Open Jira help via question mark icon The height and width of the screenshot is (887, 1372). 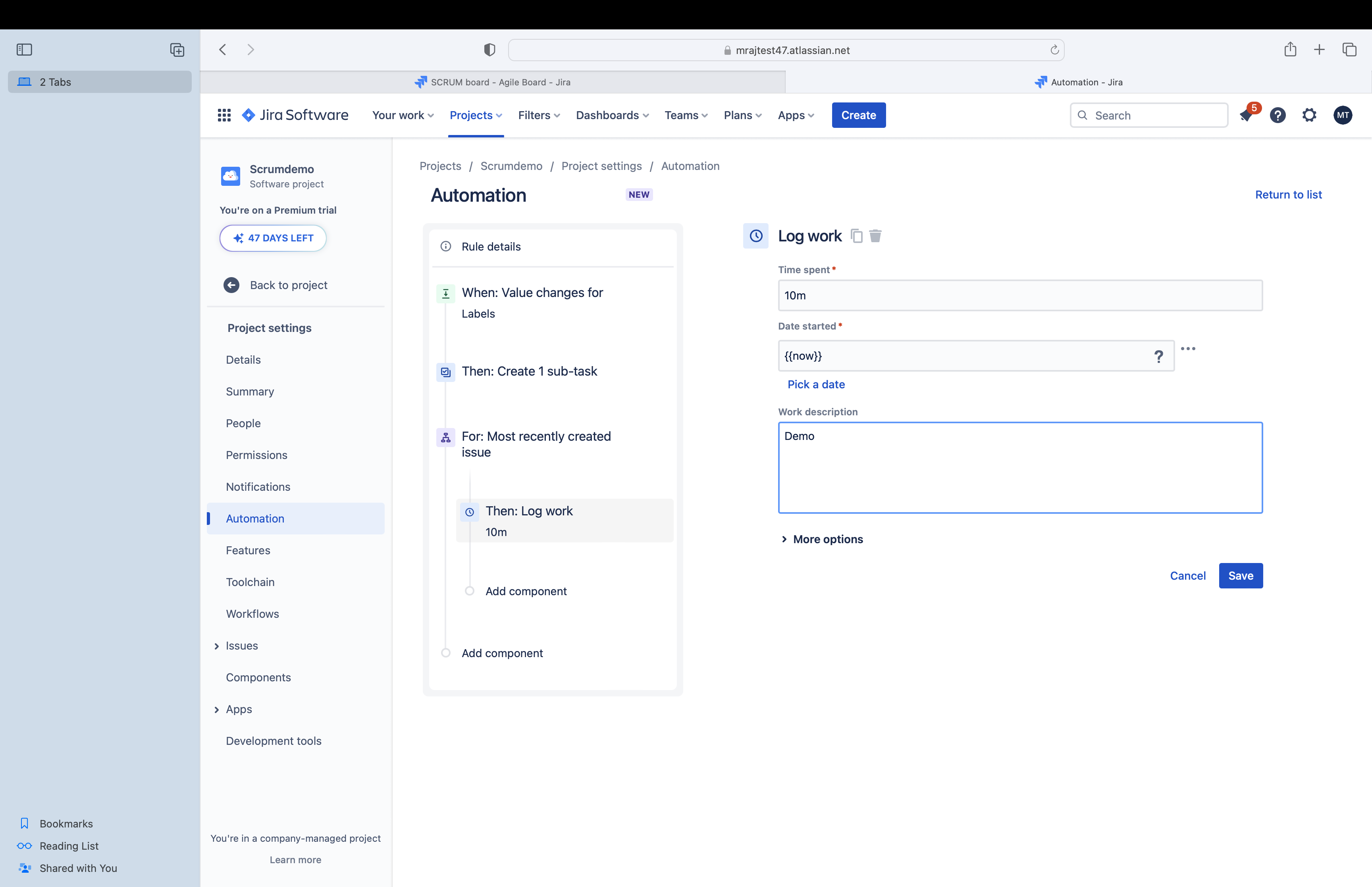(1278, 115)
